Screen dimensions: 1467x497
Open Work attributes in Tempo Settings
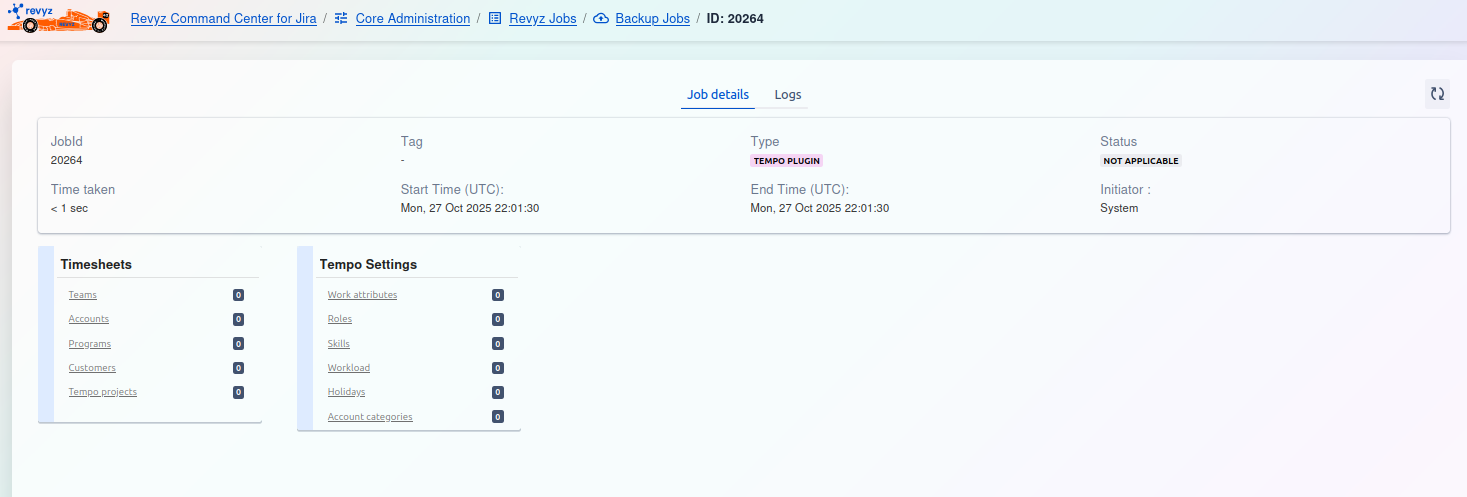[362, 295]
